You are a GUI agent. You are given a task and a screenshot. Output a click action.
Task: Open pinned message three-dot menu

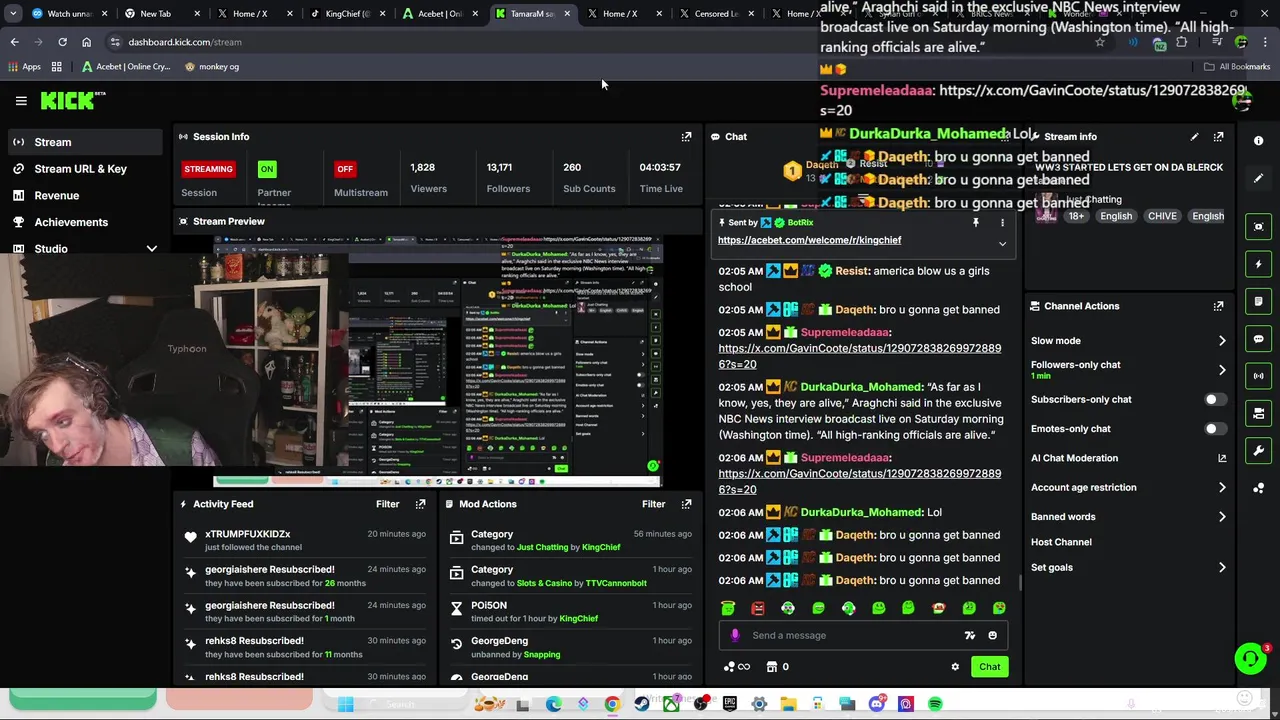pyautogui.click(x=1002, y=223)
